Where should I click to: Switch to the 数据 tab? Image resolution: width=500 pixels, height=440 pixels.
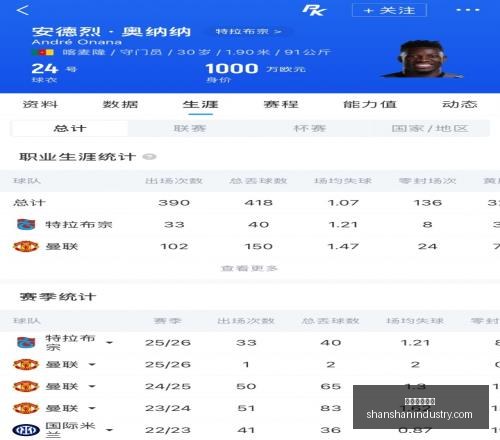coord(120,104)
